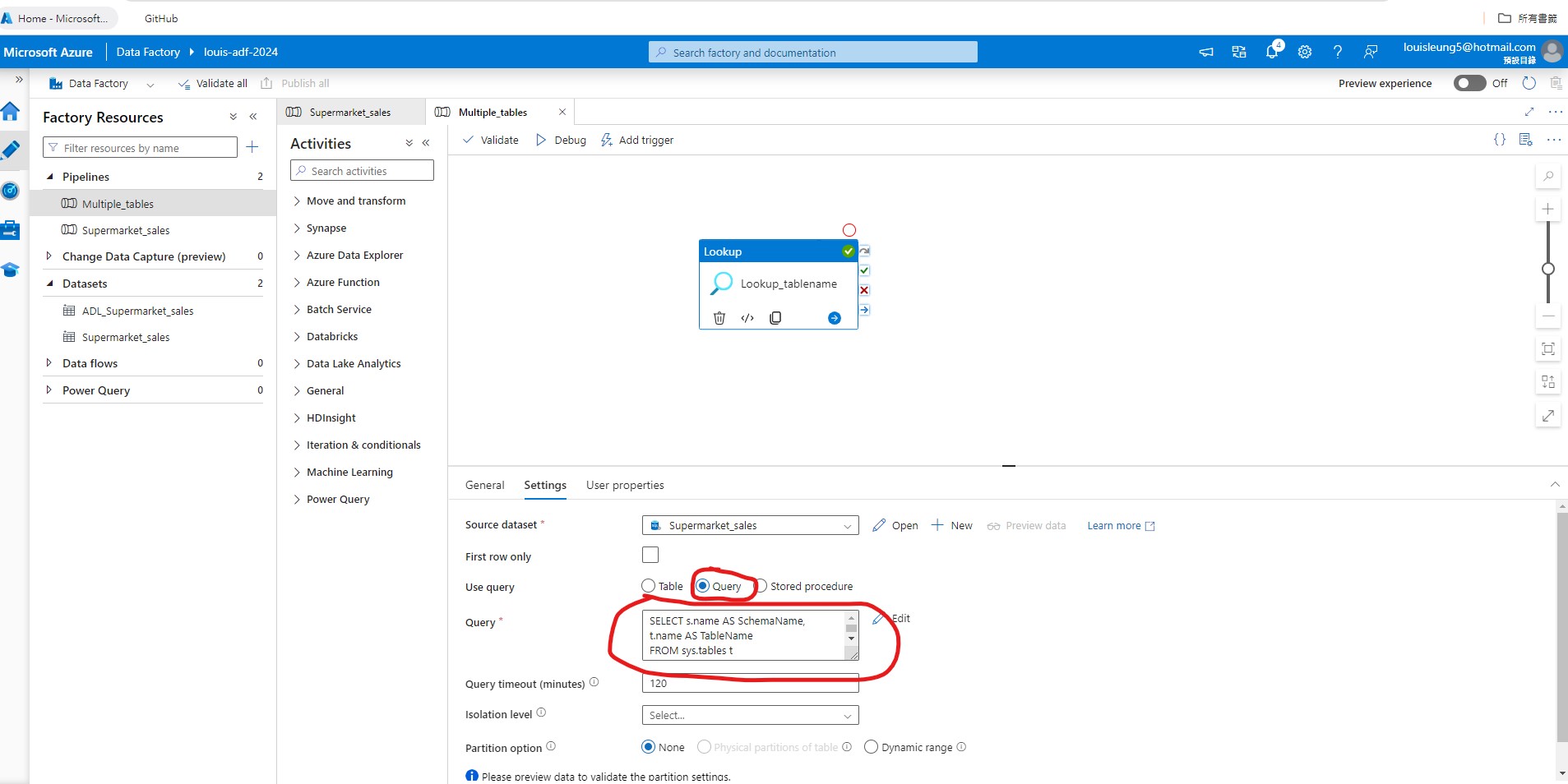The image size is (1568, 784).
Task: Click pipeline JSON code braces icon
Action: tap(1500, 140)
